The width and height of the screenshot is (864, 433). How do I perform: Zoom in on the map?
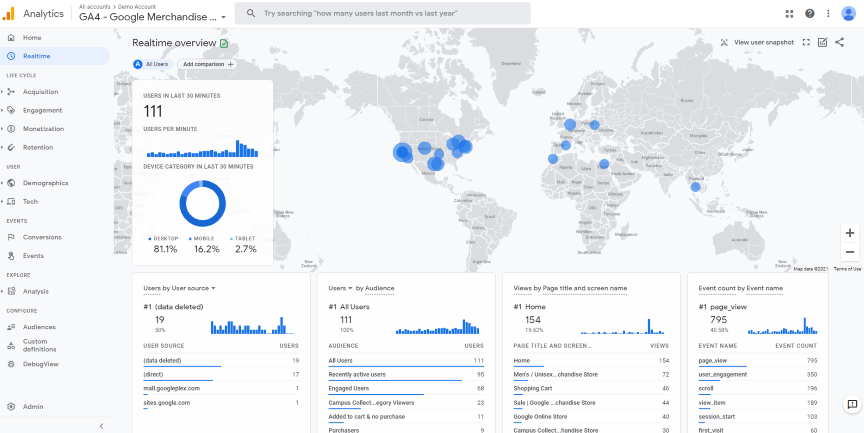pos(849,233)
